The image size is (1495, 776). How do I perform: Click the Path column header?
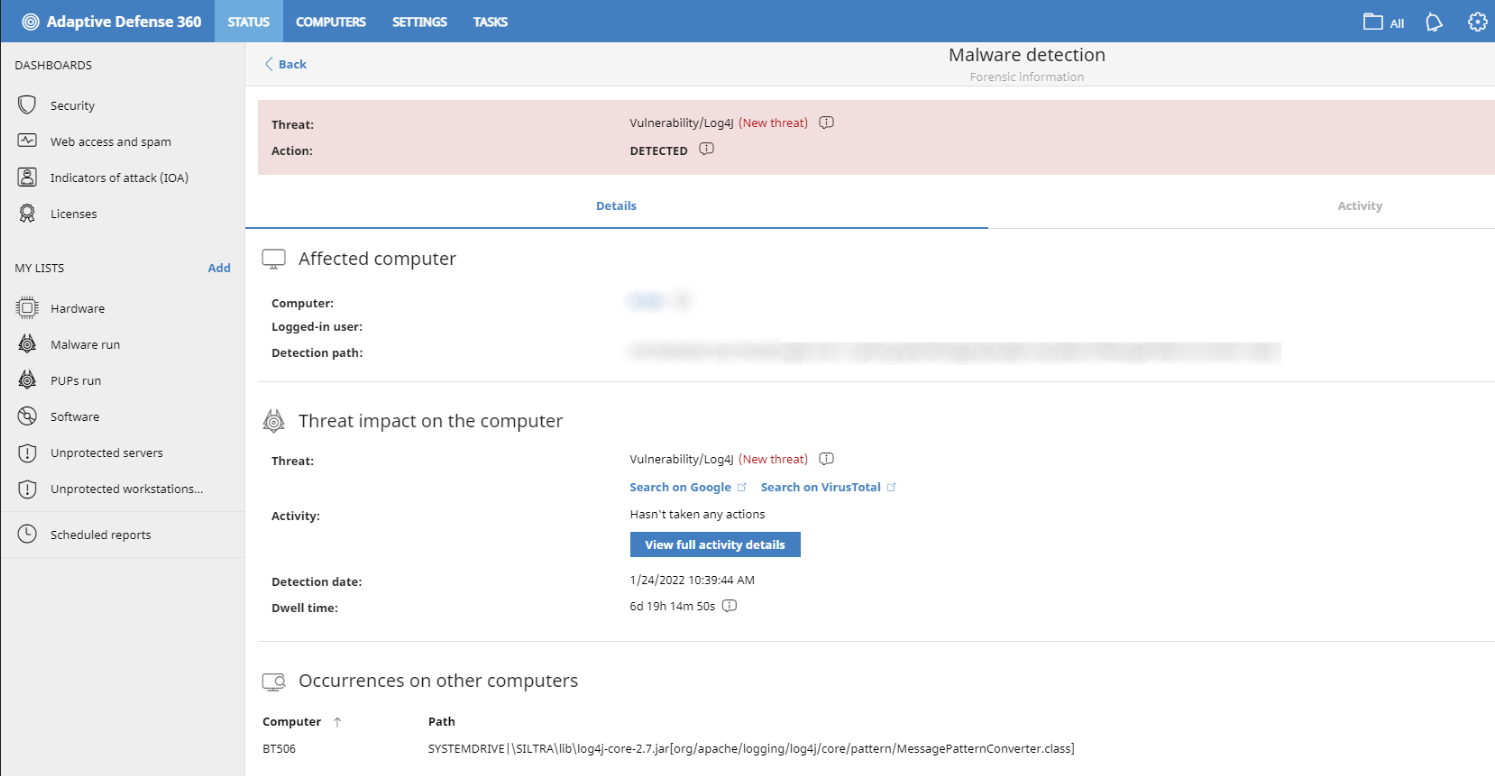tap(441, 722)
